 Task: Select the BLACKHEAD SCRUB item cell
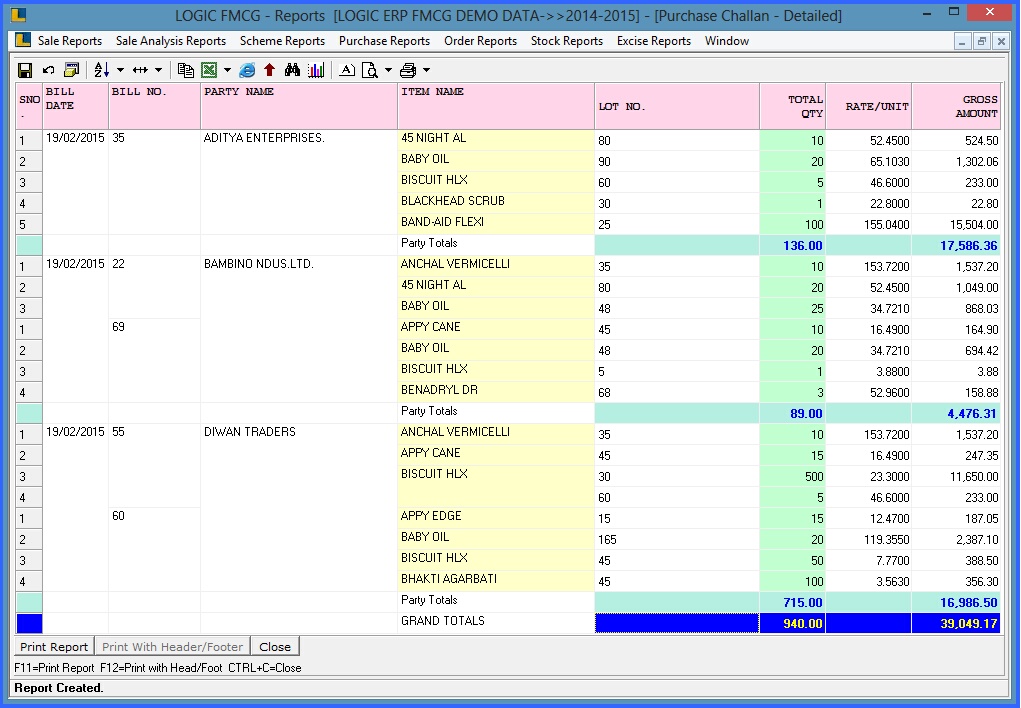click(x=496, y=201)
